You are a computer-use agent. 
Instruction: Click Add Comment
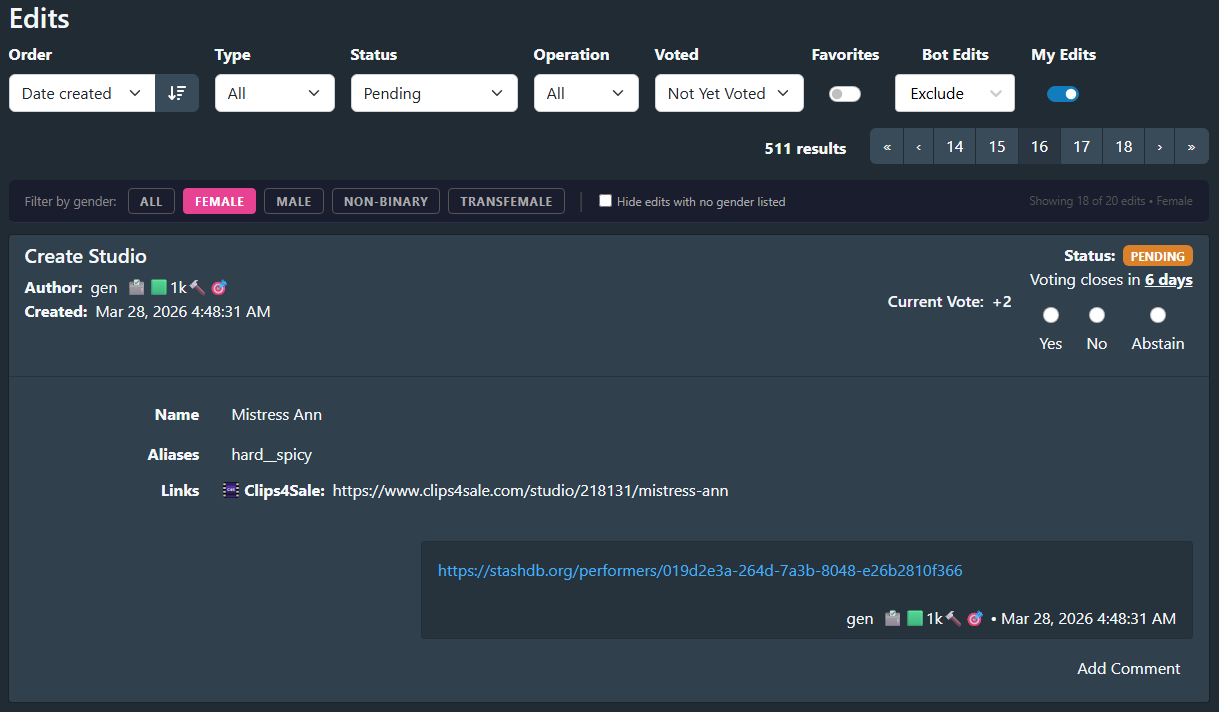[1128, 669]
